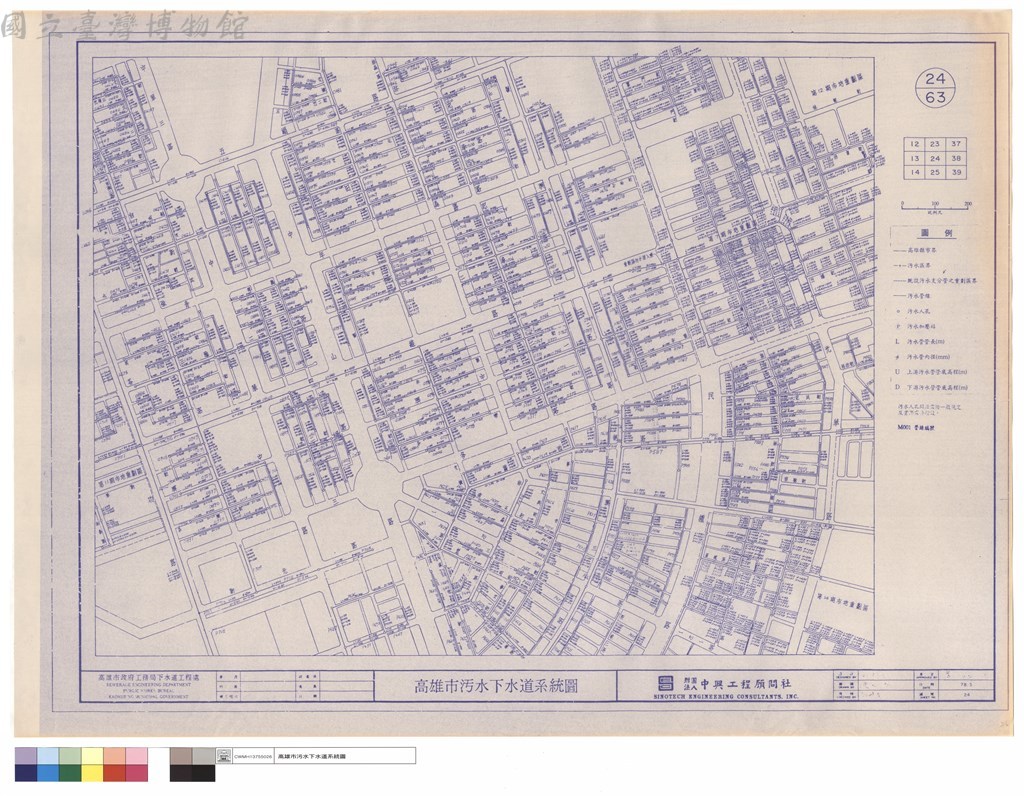The image size is (1024, 796).
Task: Click the 高雄市污水下水道系統圖 caption in label strip
Action: (x=312, y=756)
